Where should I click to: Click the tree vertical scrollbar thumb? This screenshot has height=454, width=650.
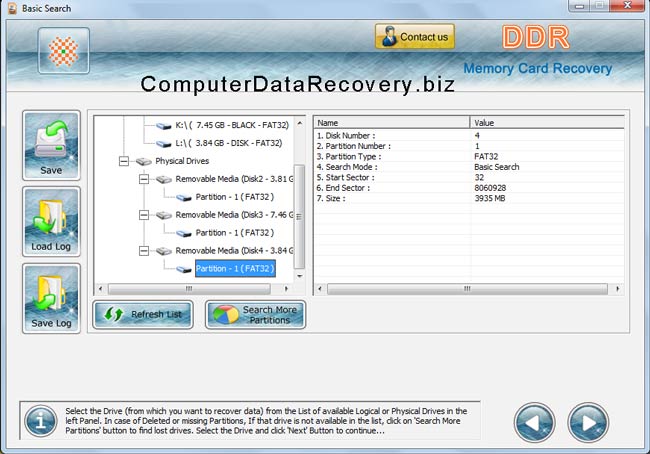(299, 216)
